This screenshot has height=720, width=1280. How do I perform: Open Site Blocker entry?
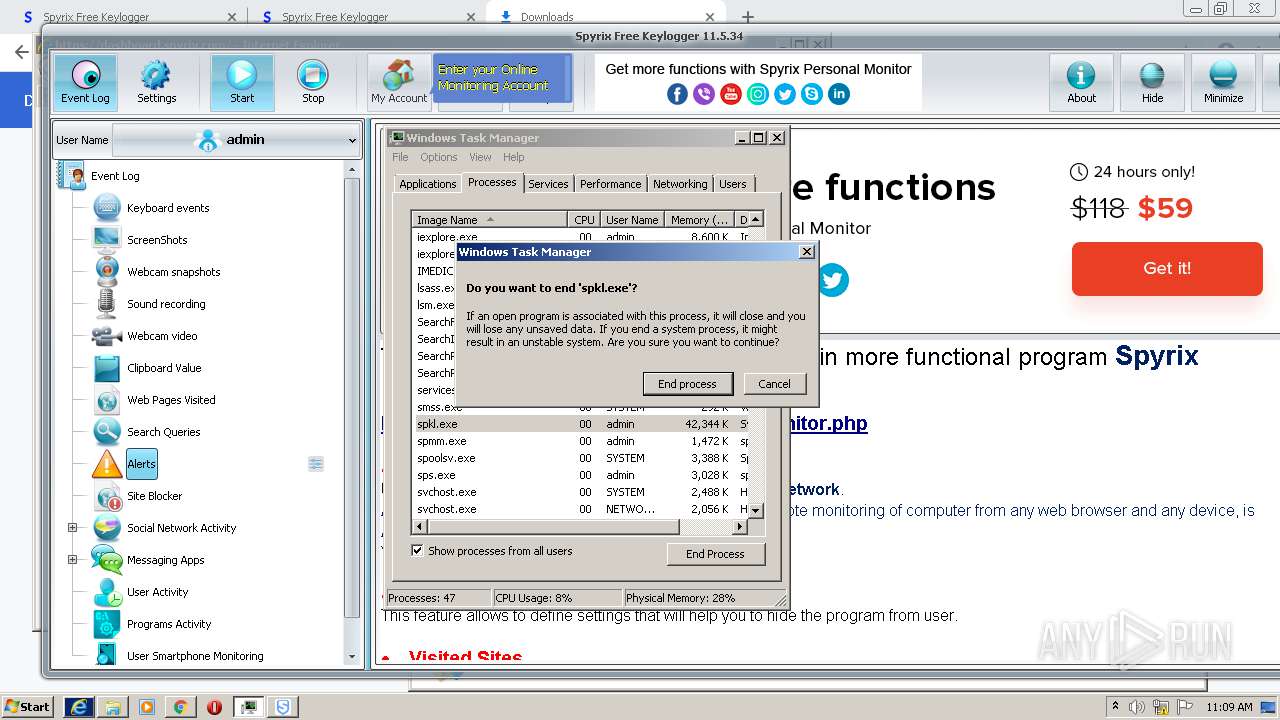[x=154, y=496]
